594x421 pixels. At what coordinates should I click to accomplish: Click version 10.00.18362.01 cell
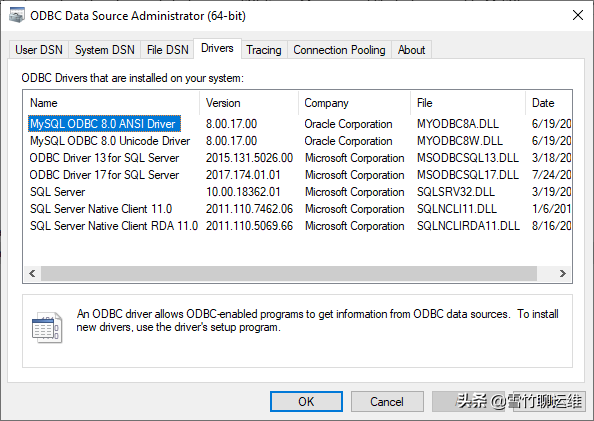point(243,192)
